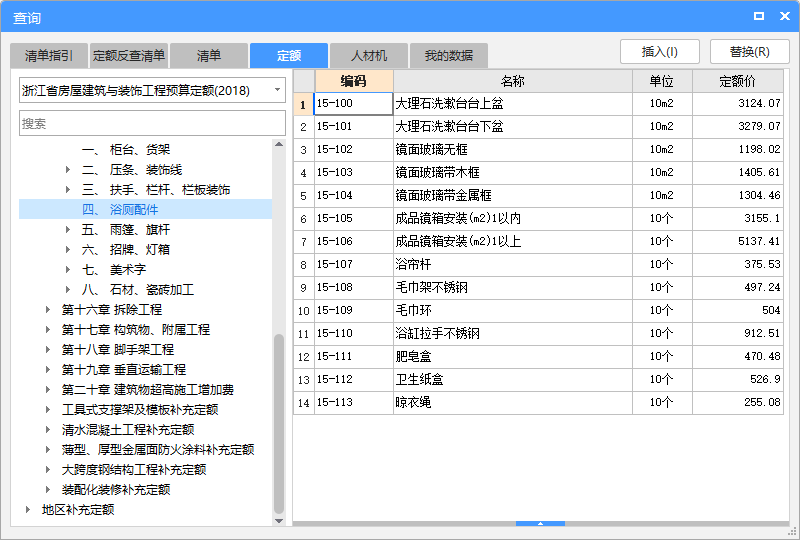
Task: Expand 第十七章 构筑物、附属工程 chapter
Action: pyautogui.click(x=47, y=329)
